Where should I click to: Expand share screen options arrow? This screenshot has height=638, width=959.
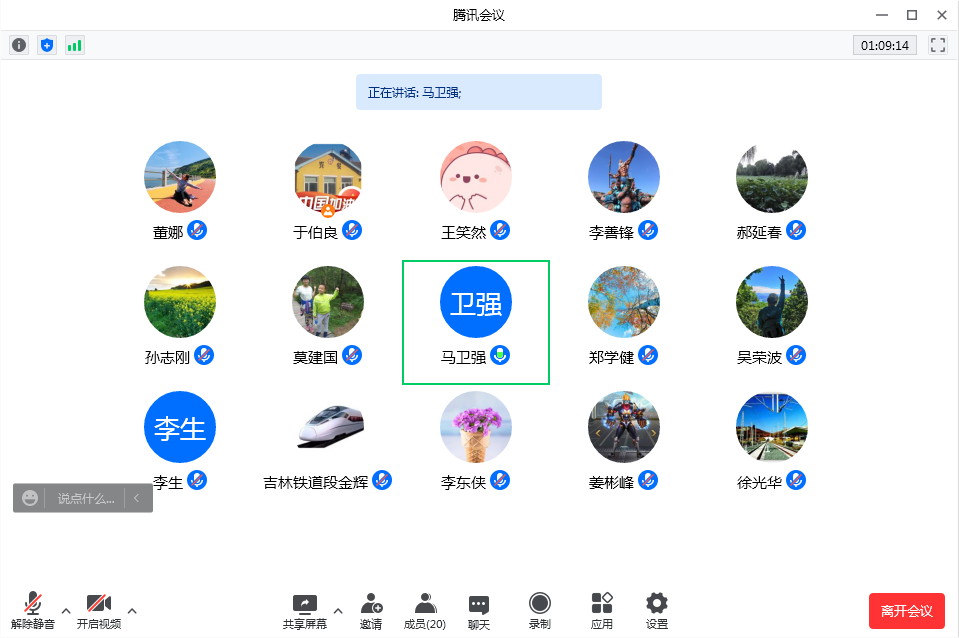(337, 610)
